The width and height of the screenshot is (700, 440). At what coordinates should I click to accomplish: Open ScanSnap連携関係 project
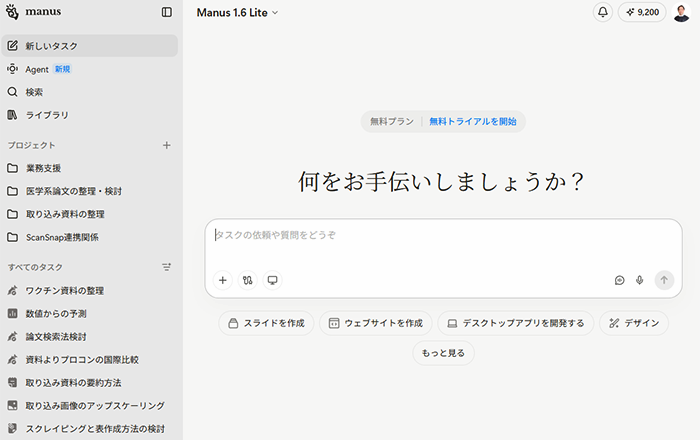click(x=90, y=237)
